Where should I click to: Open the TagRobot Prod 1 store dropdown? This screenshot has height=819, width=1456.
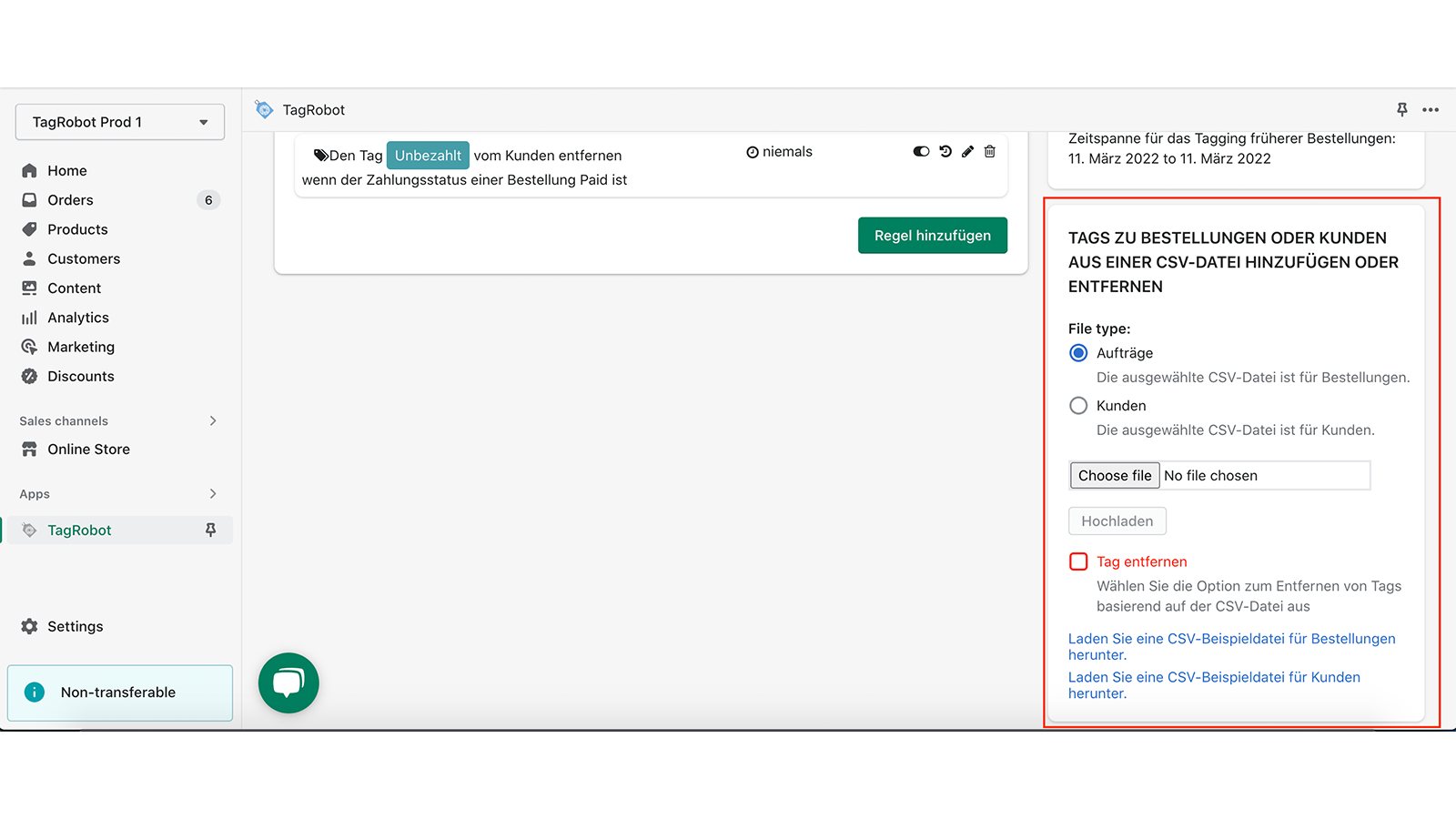[x=120, y=122]
